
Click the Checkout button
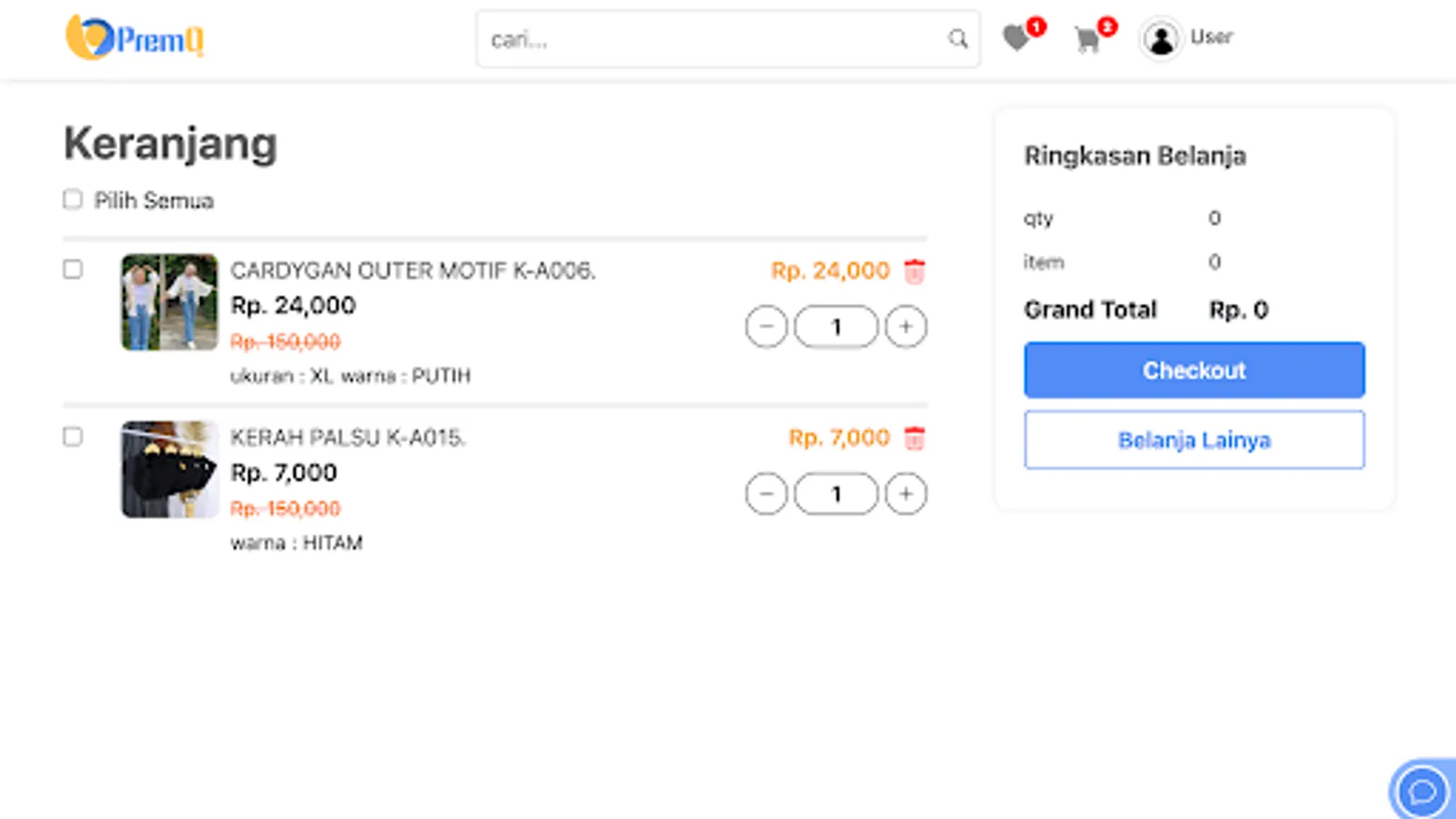coord(1194,370)
